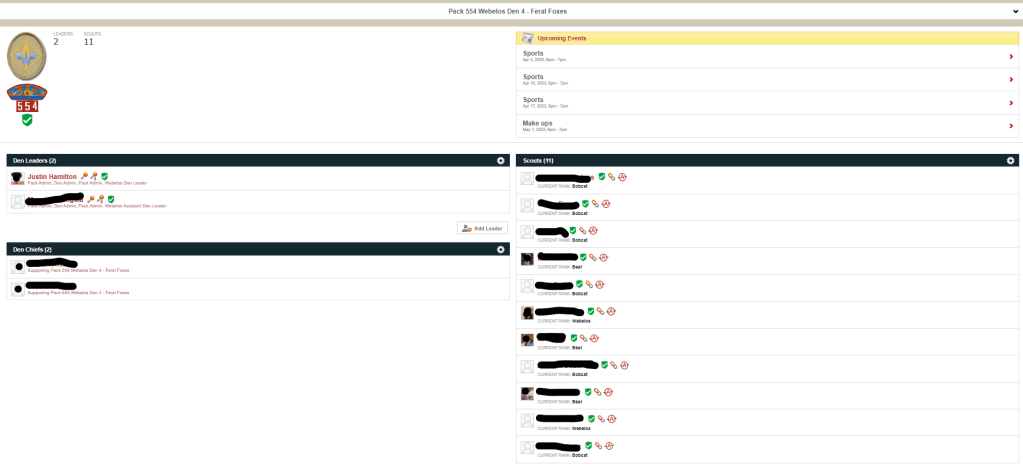The height and width of the screenshot is (471, 1023).
Task: Click the Webelos den emblem badge
Action: point(27,56)
